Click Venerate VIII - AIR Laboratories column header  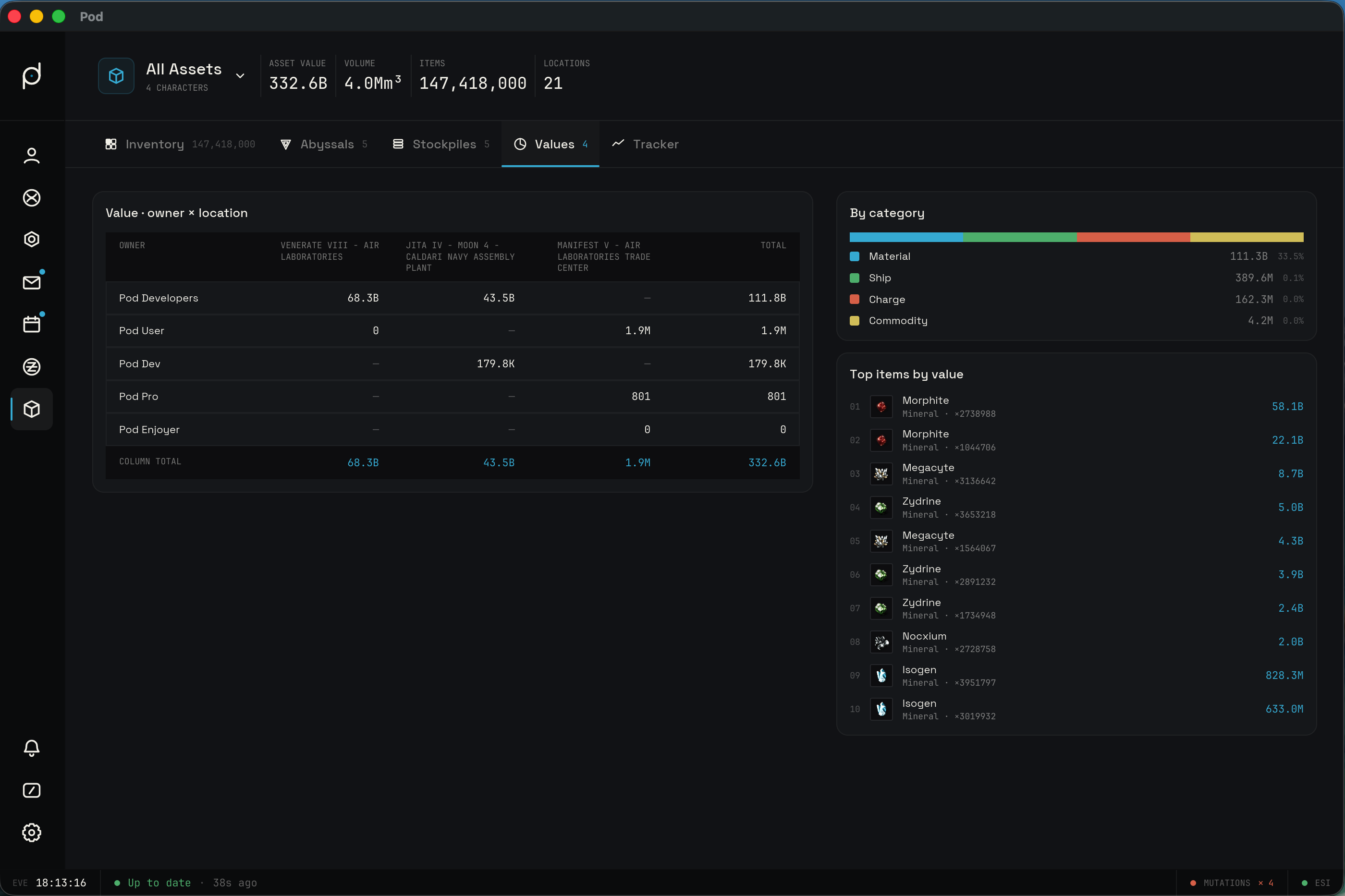coord(330,251)
